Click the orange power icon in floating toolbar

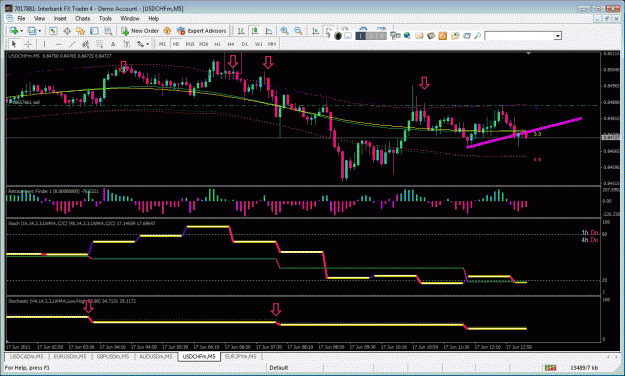point(442,36)
